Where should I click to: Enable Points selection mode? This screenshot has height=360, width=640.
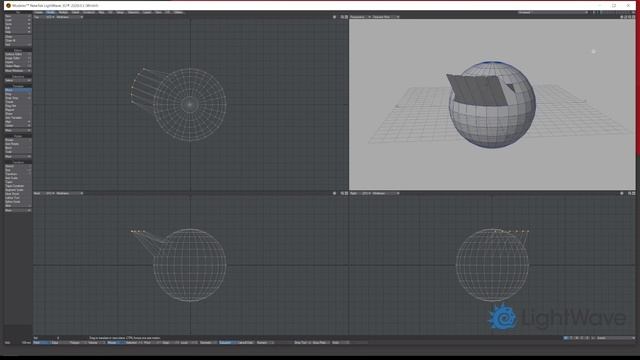click(x=42, y=343)
